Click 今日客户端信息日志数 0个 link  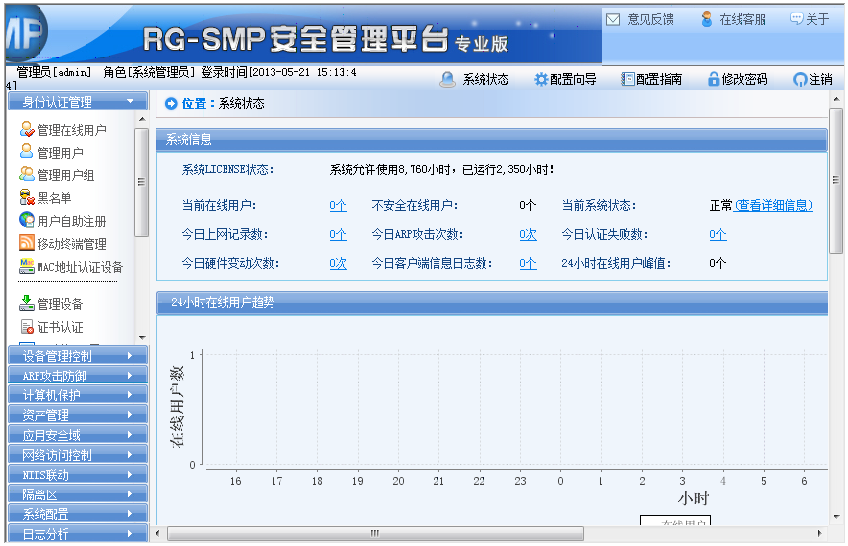pos(528,263)
